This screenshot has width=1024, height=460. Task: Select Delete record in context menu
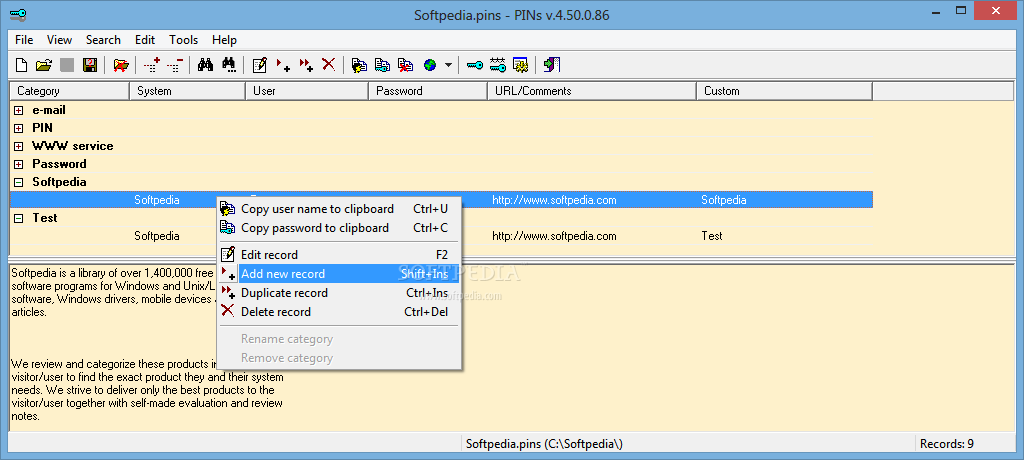339,312
